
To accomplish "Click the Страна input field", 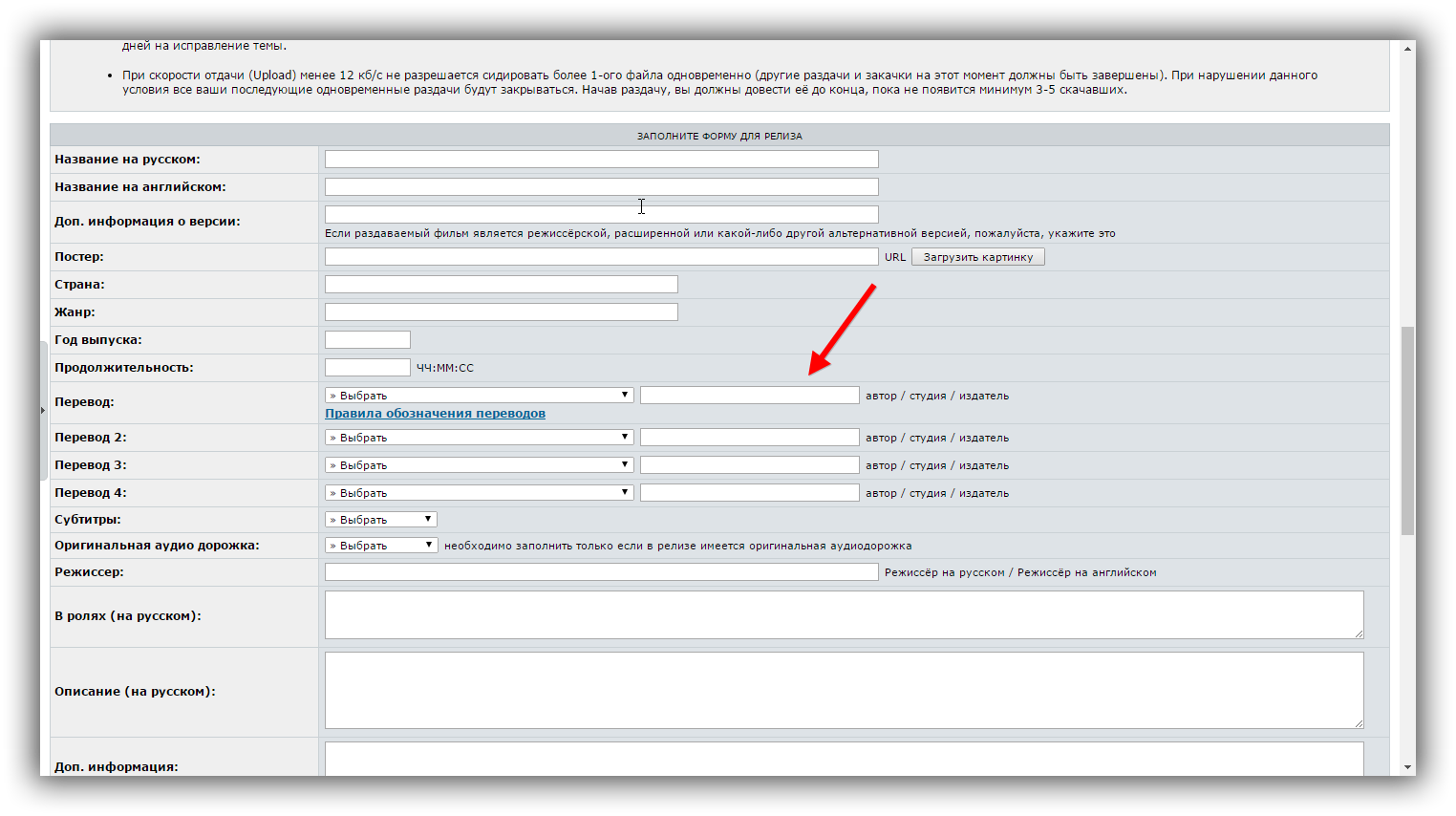I will point(501,285).
